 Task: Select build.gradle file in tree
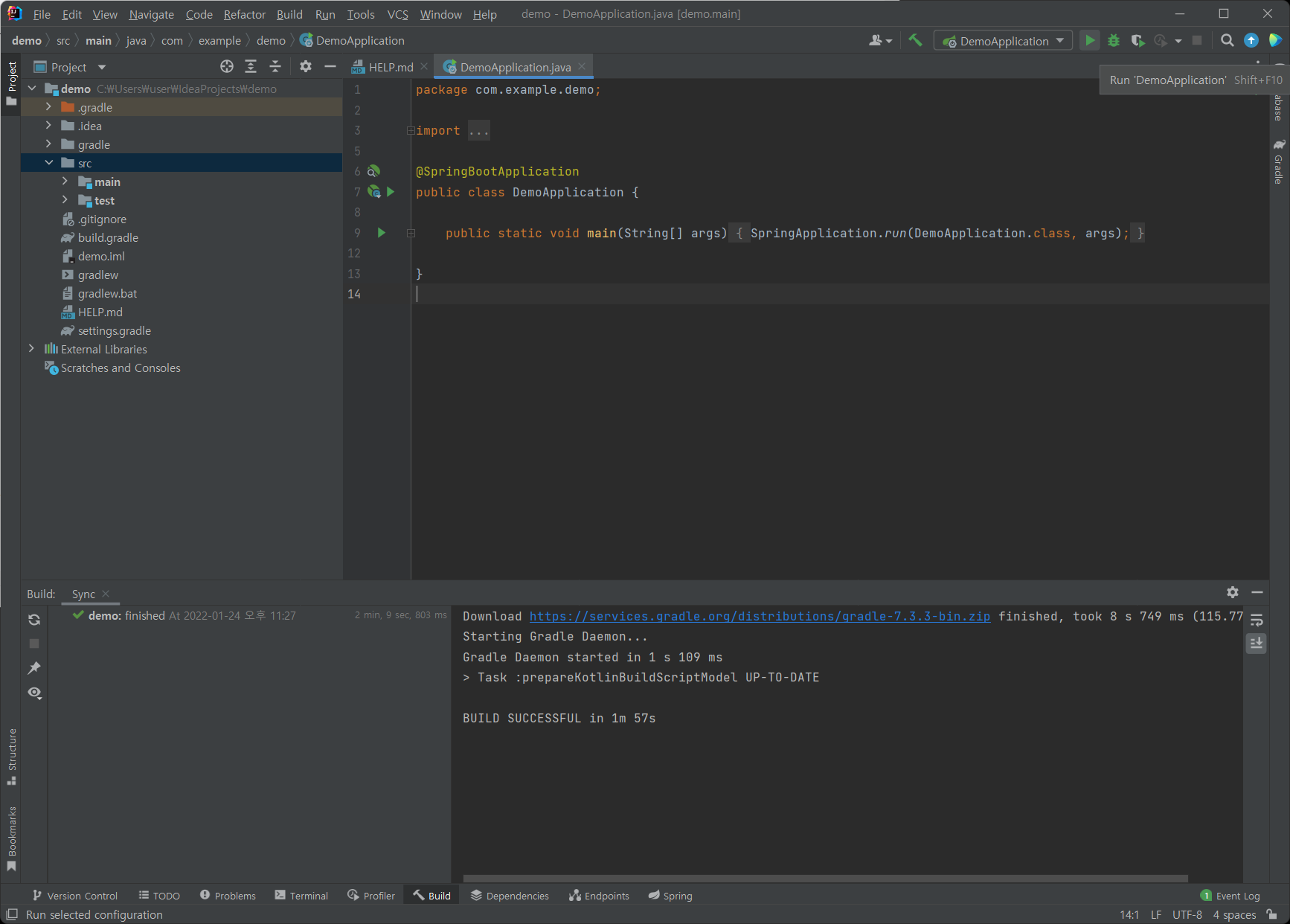[108, 237]
